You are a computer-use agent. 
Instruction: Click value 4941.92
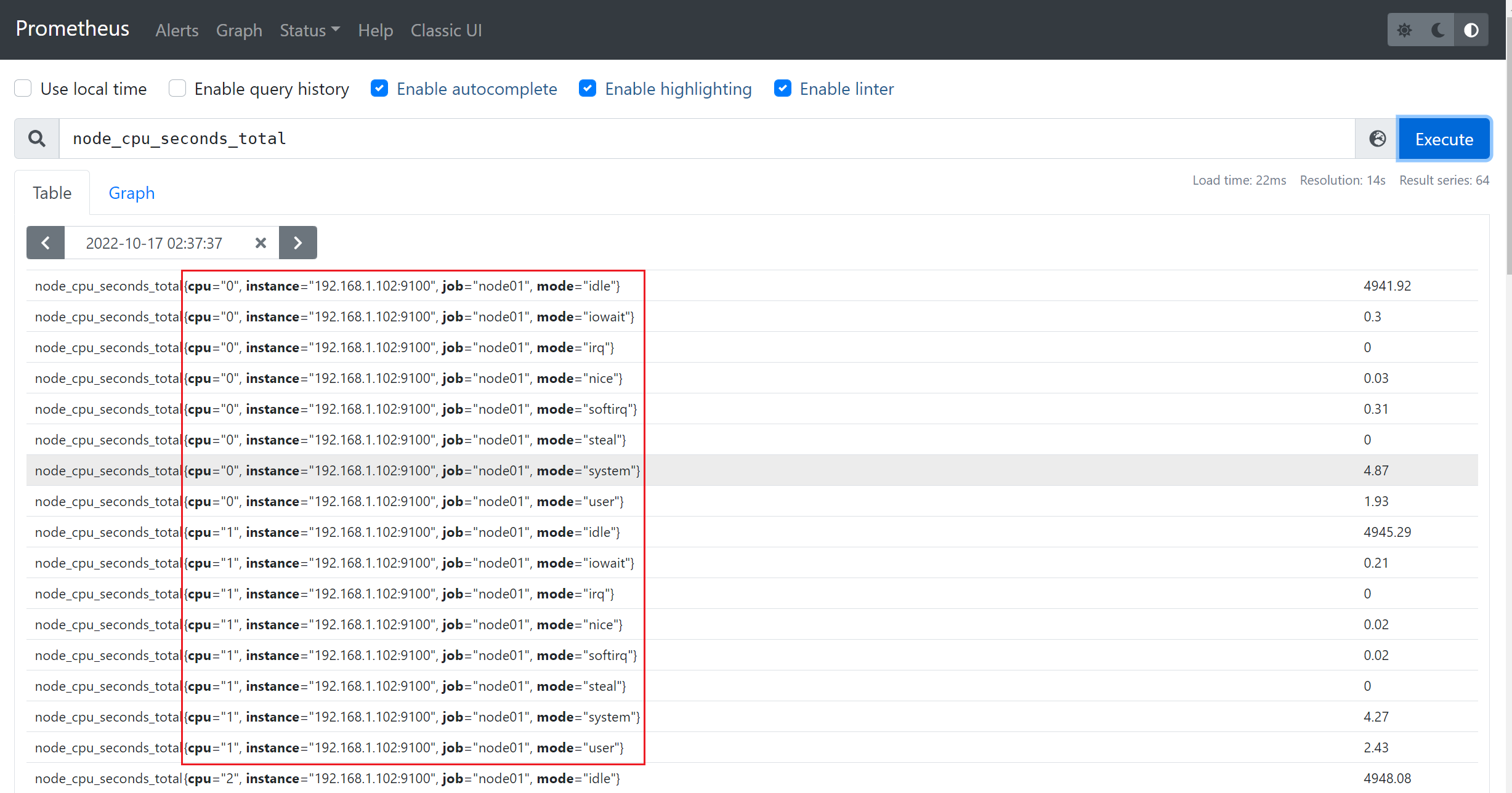1387,286
